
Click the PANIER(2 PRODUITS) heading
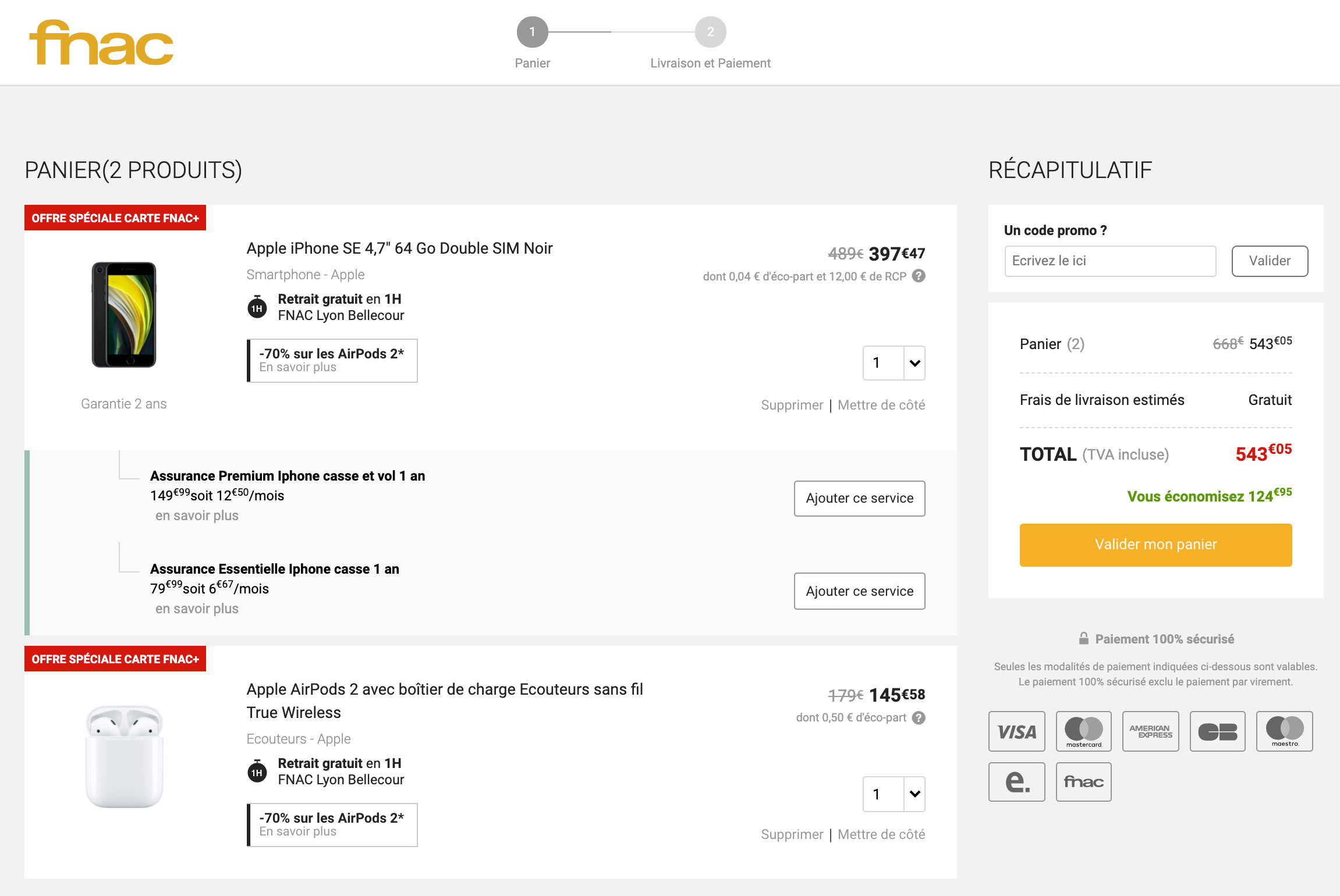point(133,170)
